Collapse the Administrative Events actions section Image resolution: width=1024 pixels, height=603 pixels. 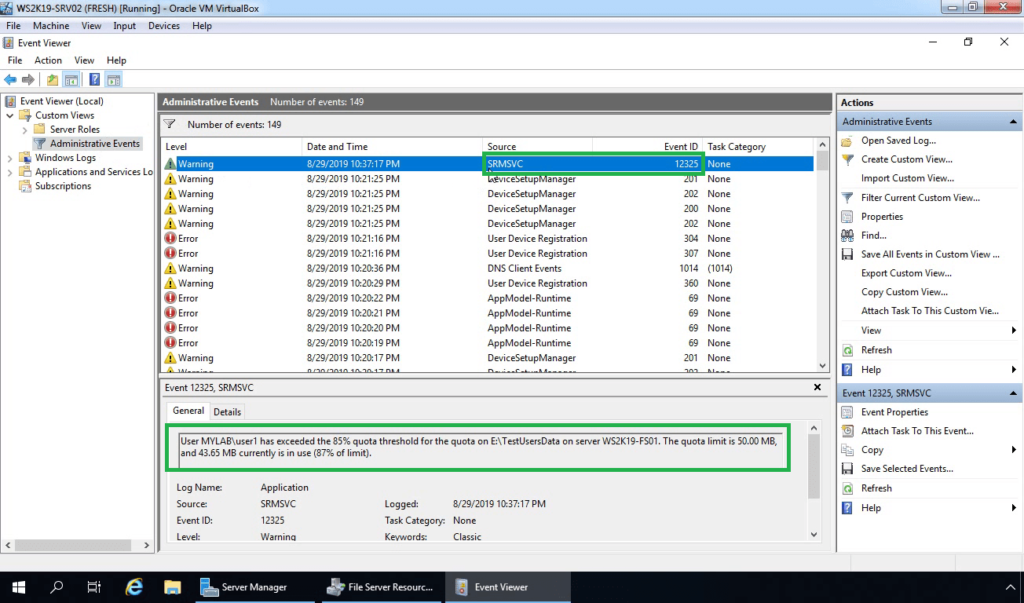tap(1013, 122)
